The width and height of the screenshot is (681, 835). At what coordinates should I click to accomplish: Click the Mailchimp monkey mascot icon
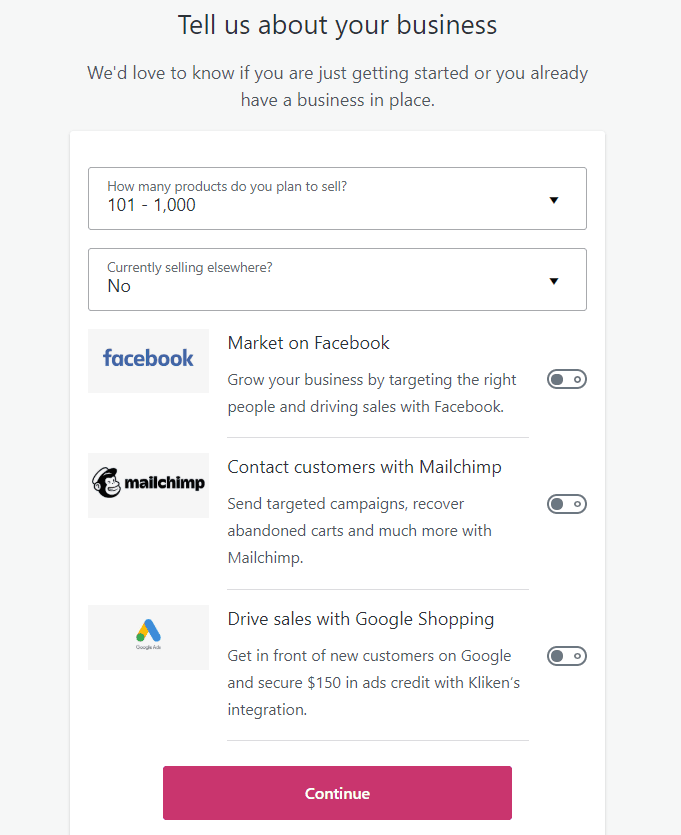pos(106,482)
